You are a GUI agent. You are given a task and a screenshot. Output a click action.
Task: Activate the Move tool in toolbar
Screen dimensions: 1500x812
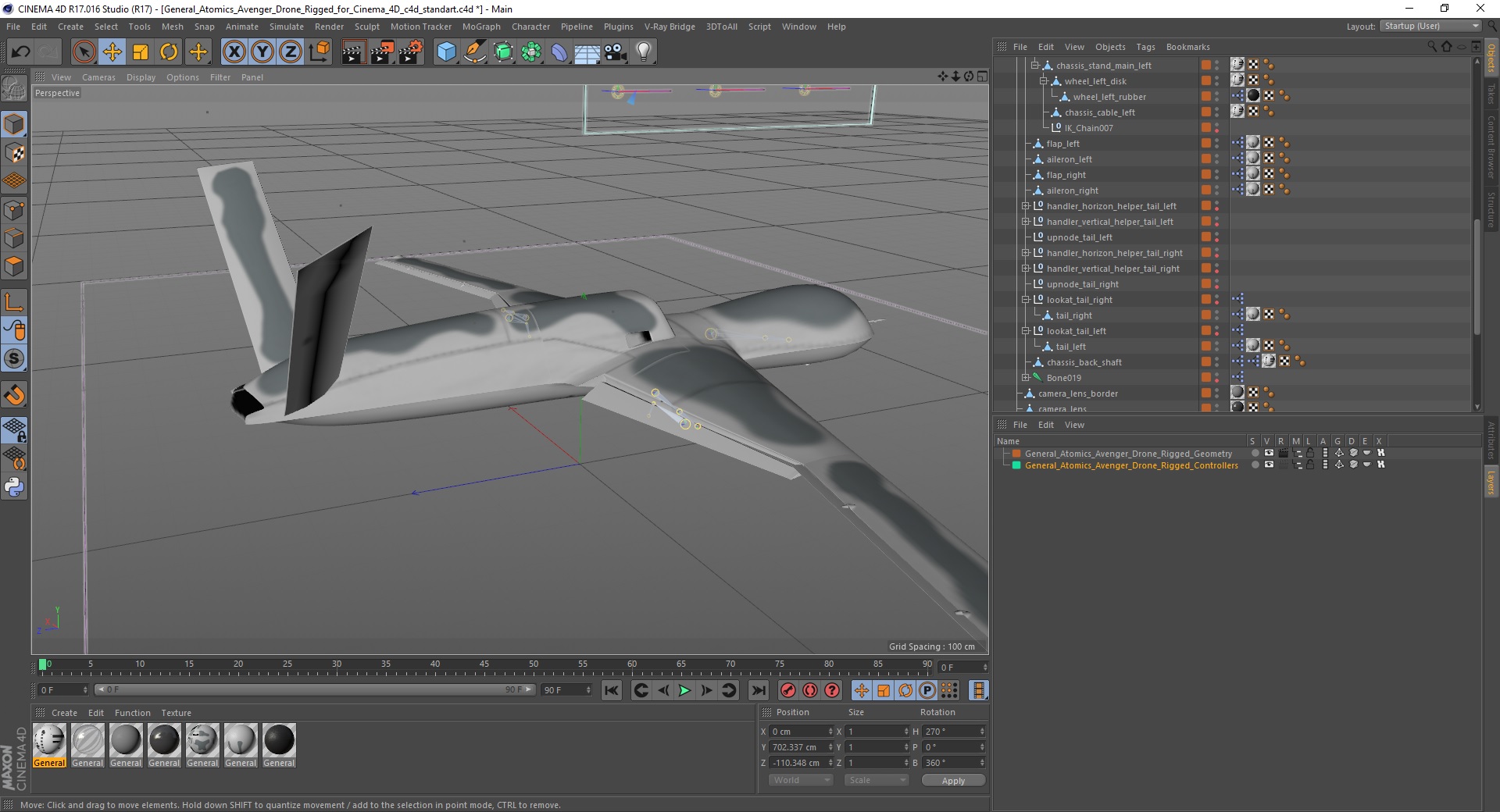112,52
